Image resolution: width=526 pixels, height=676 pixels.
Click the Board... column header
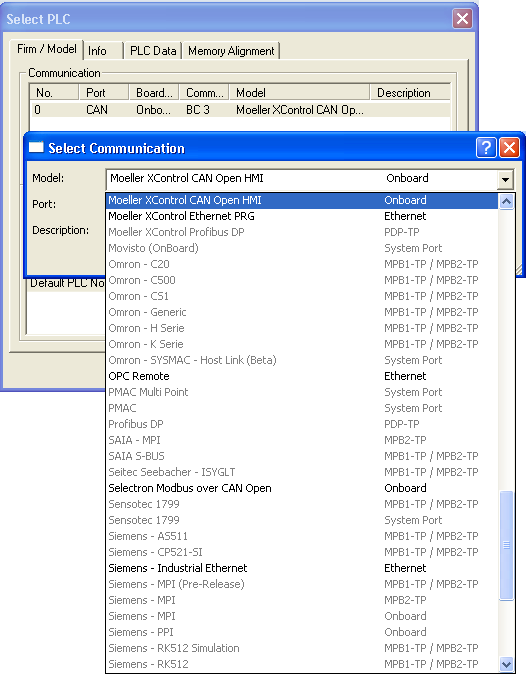click(x=154, y=93)
